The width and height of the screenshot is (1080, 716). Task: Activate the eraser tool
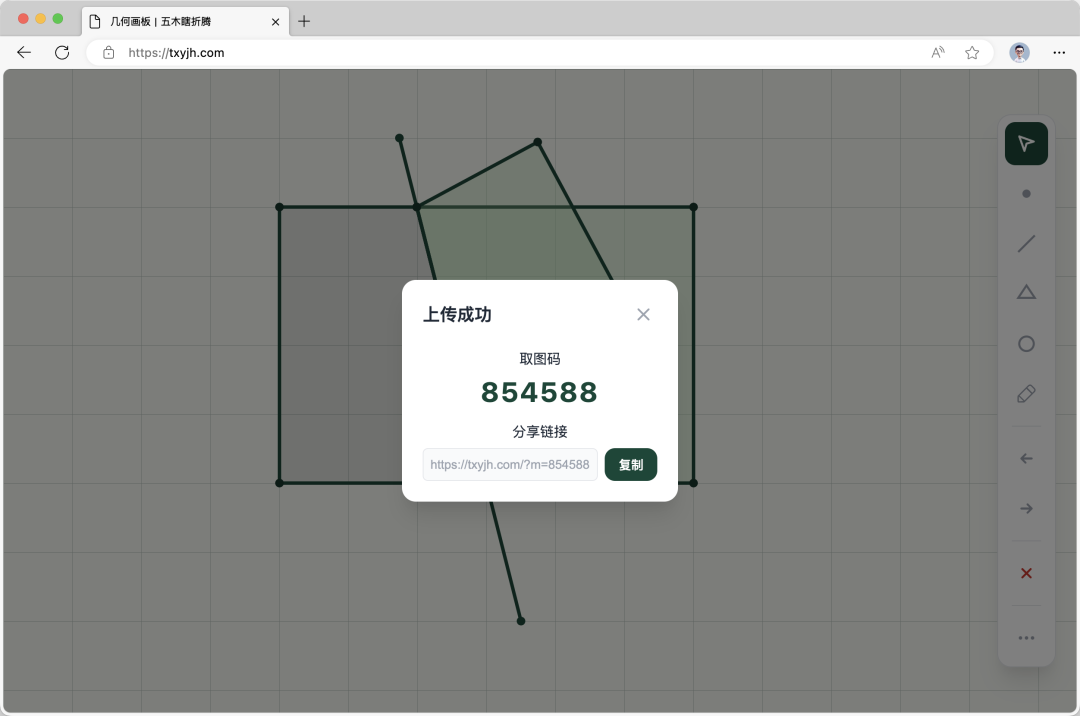1026,394
